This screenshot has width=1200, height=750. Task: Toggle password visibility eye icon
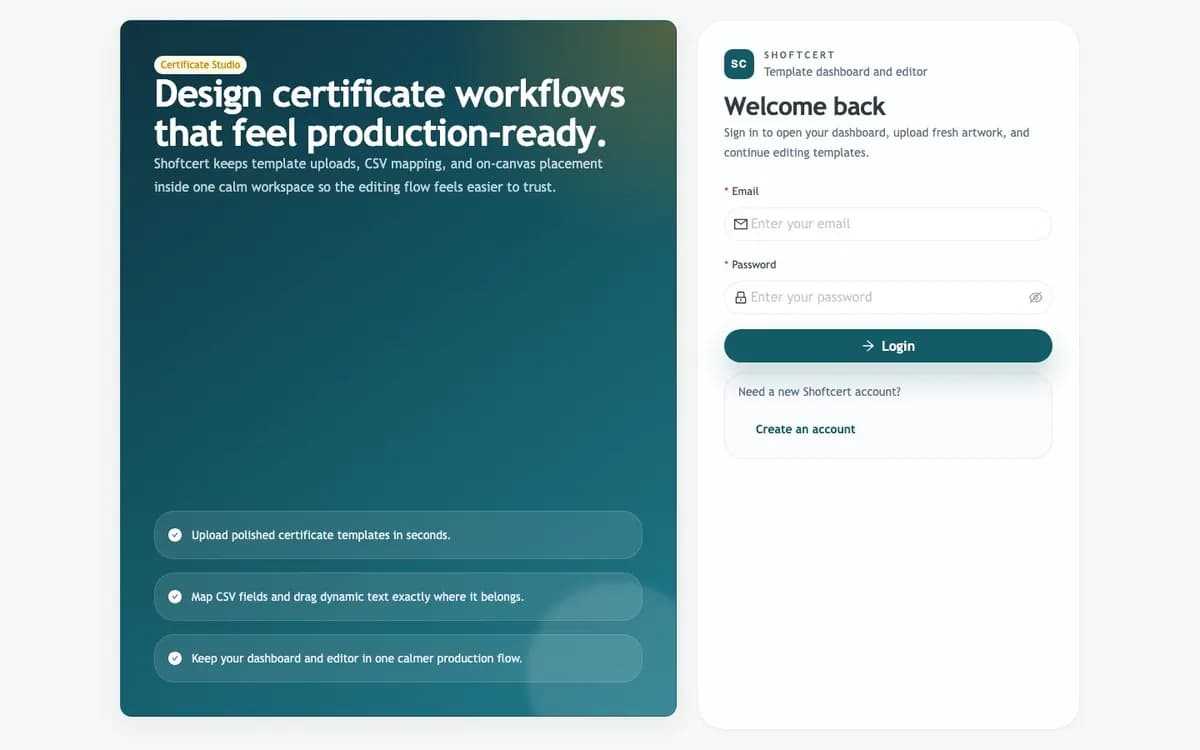(x=1035, y=297)
